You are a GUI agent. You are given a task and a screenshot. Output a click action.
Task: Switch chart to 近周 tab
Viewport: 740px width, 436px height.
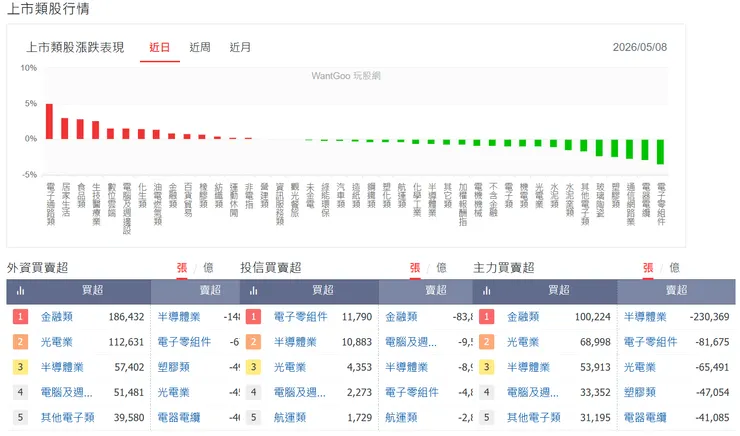[200, 47]
